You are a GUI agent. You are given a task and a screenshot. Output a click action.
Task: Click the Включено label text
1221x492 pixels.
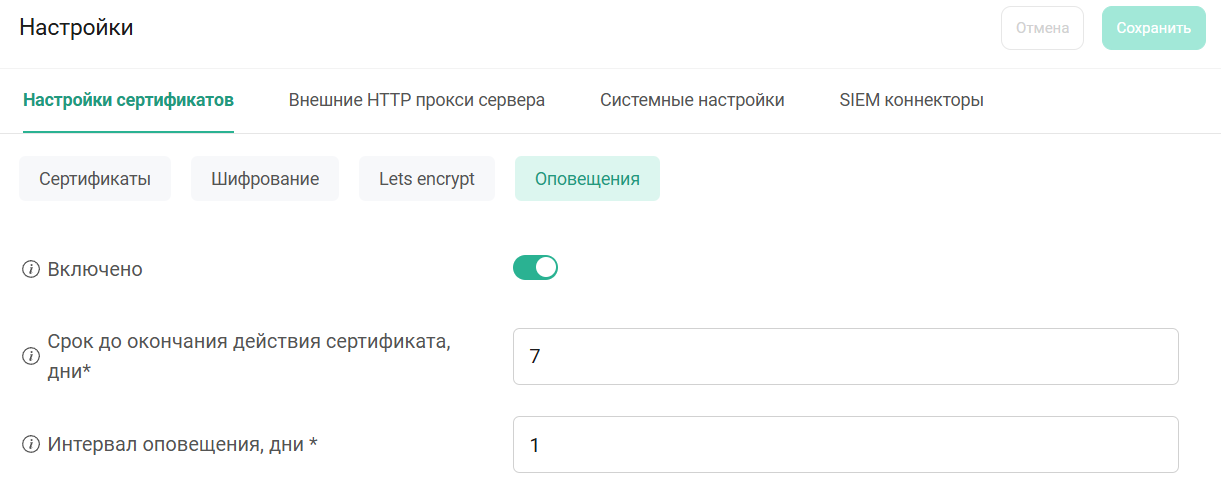[95, 270]
